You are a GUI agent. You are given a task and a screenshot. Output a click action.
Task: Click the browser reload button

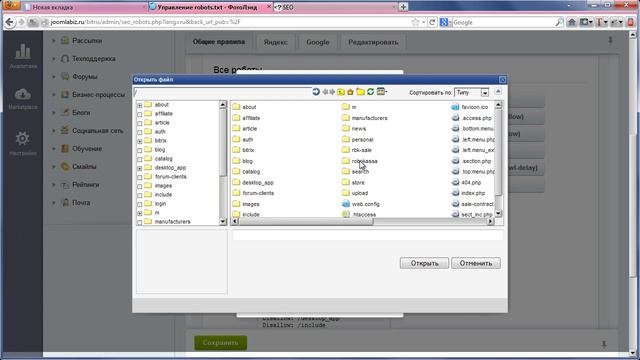click(432, 22)
